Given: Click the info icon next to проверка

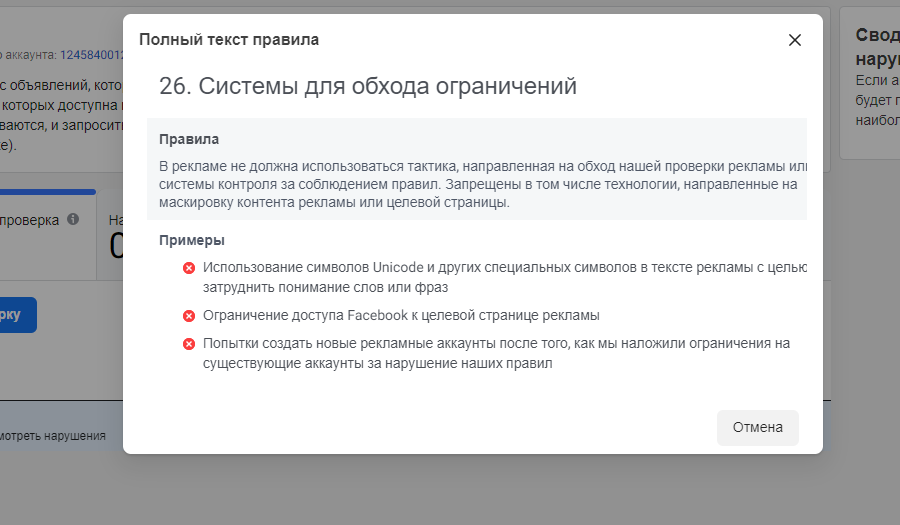Looking at the screenshot, I should click(73, 219).
